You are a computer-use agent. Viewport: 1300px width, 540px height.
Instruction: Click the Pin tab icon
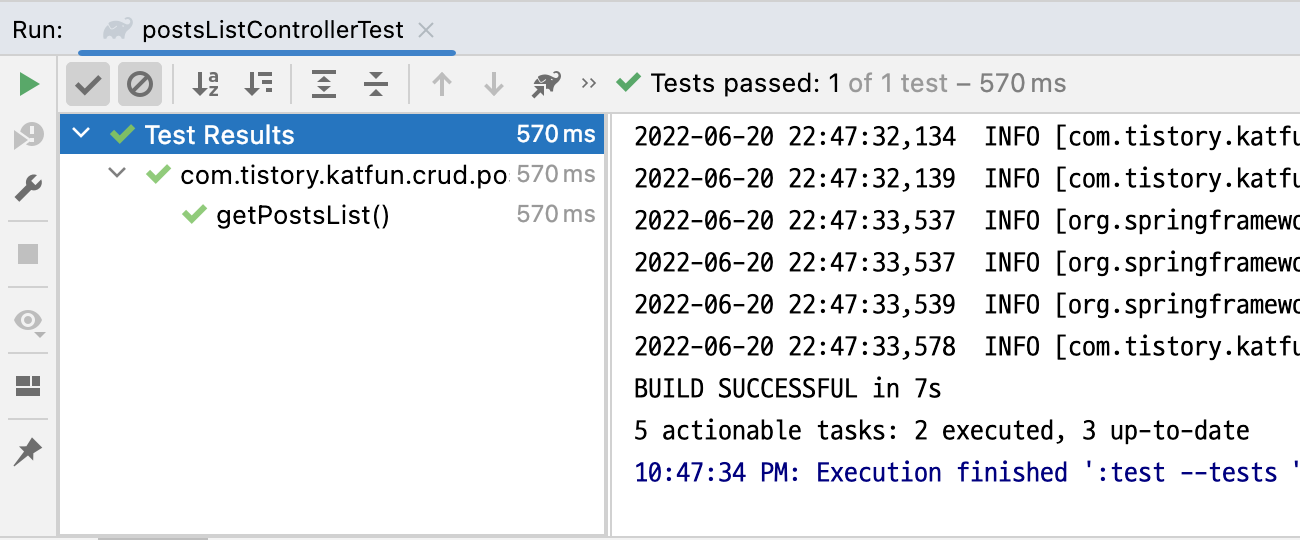click(28, 452)
